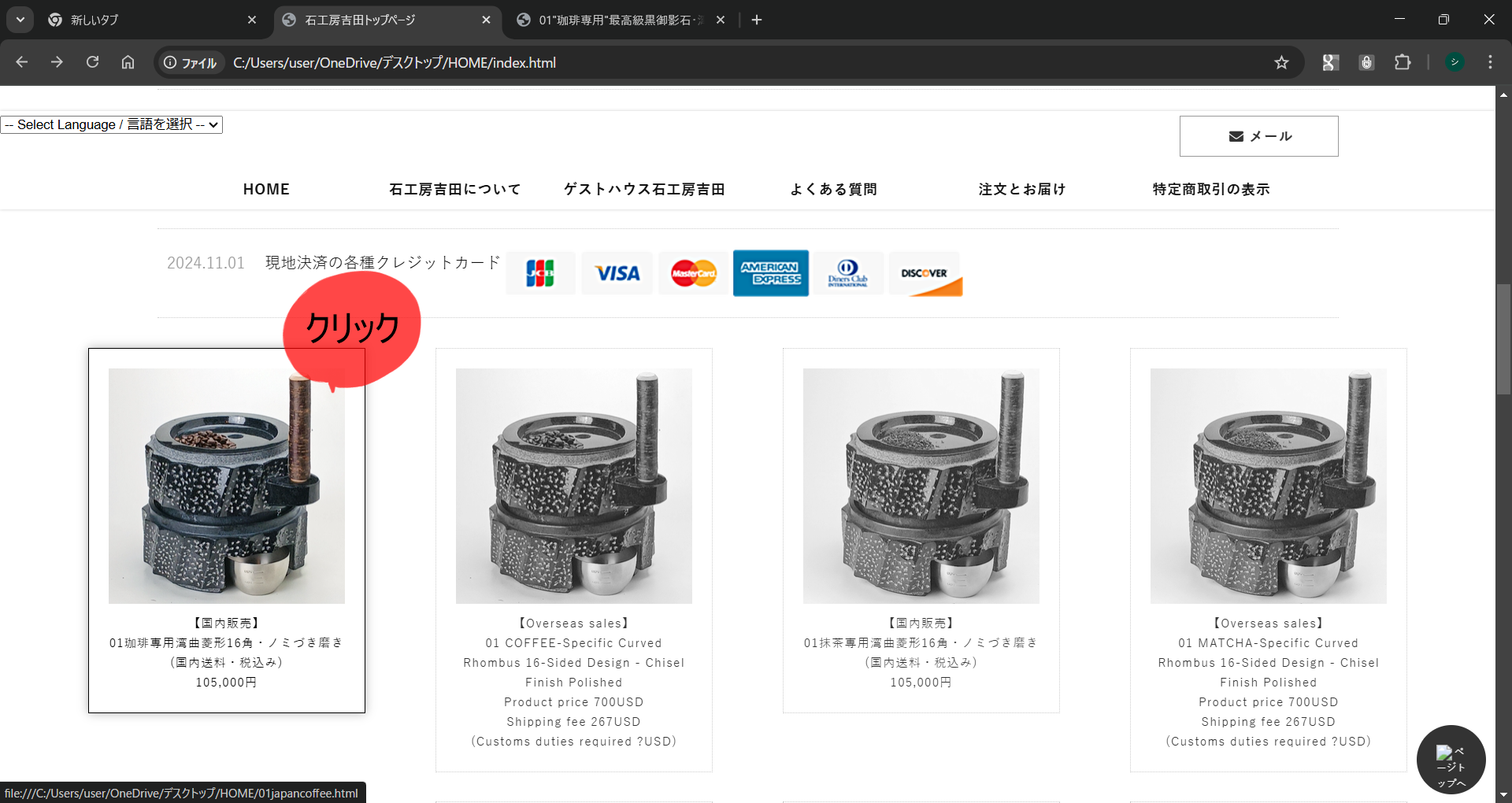1512x803 pixels.
Task: Click the browser back arrow
Action: [21, 62]
